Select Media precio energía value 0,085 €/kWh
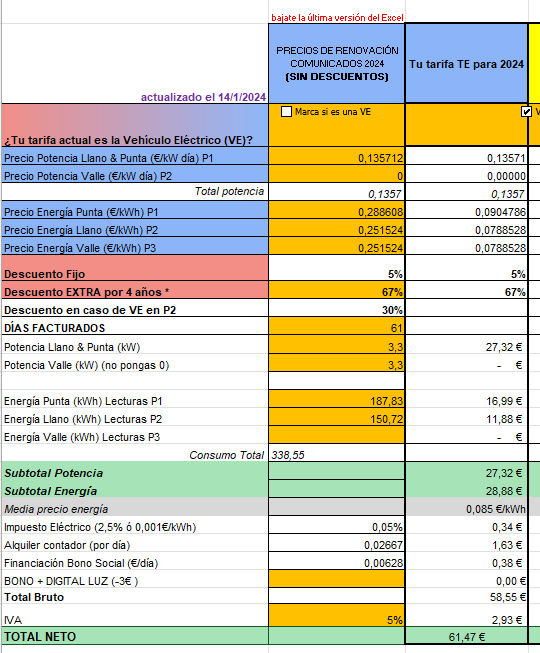This screenshot has height=653, width=540. pos(467,508)
